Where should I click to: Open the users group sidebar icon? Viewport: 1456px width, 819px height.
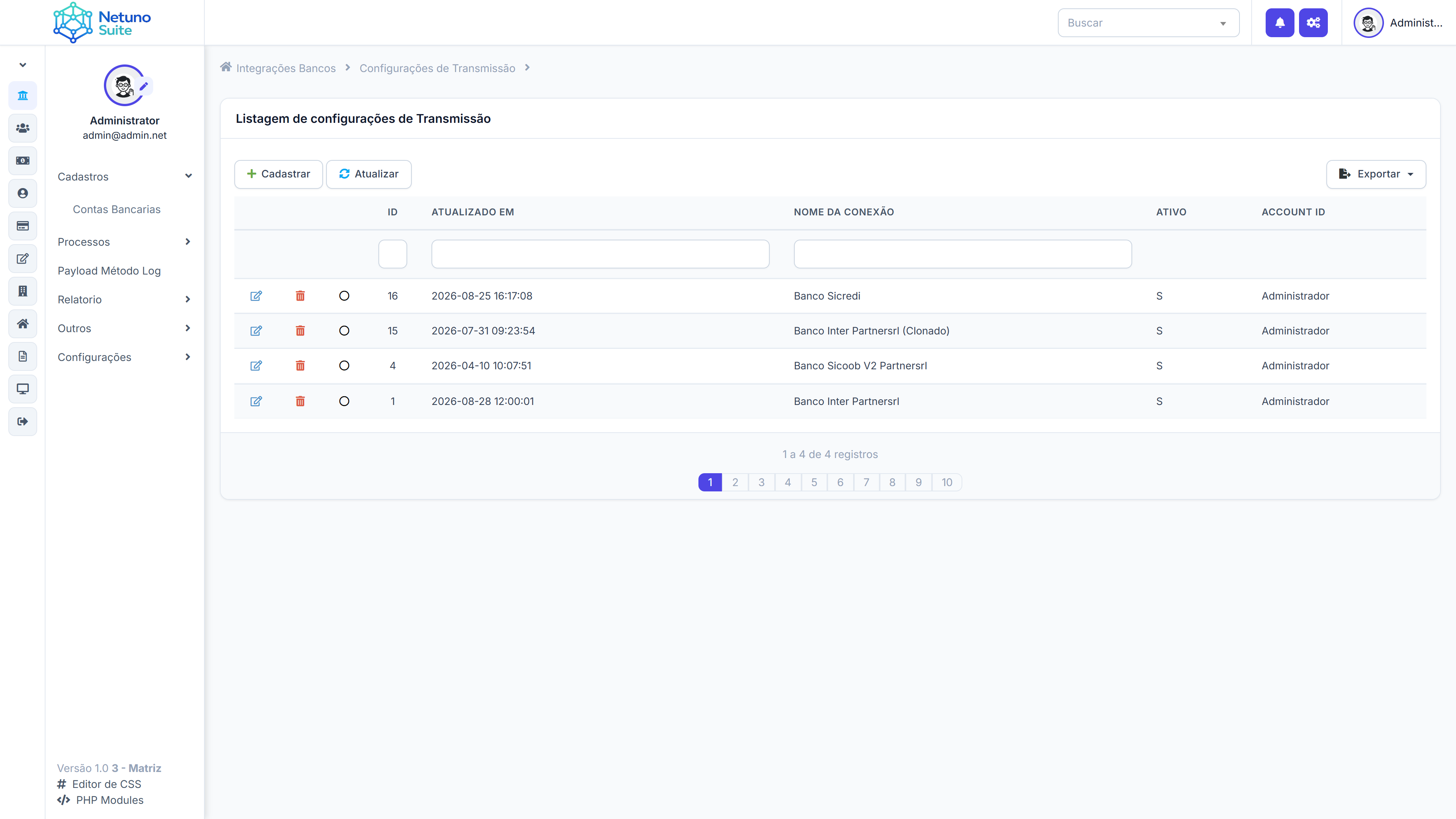coord(23,128)
